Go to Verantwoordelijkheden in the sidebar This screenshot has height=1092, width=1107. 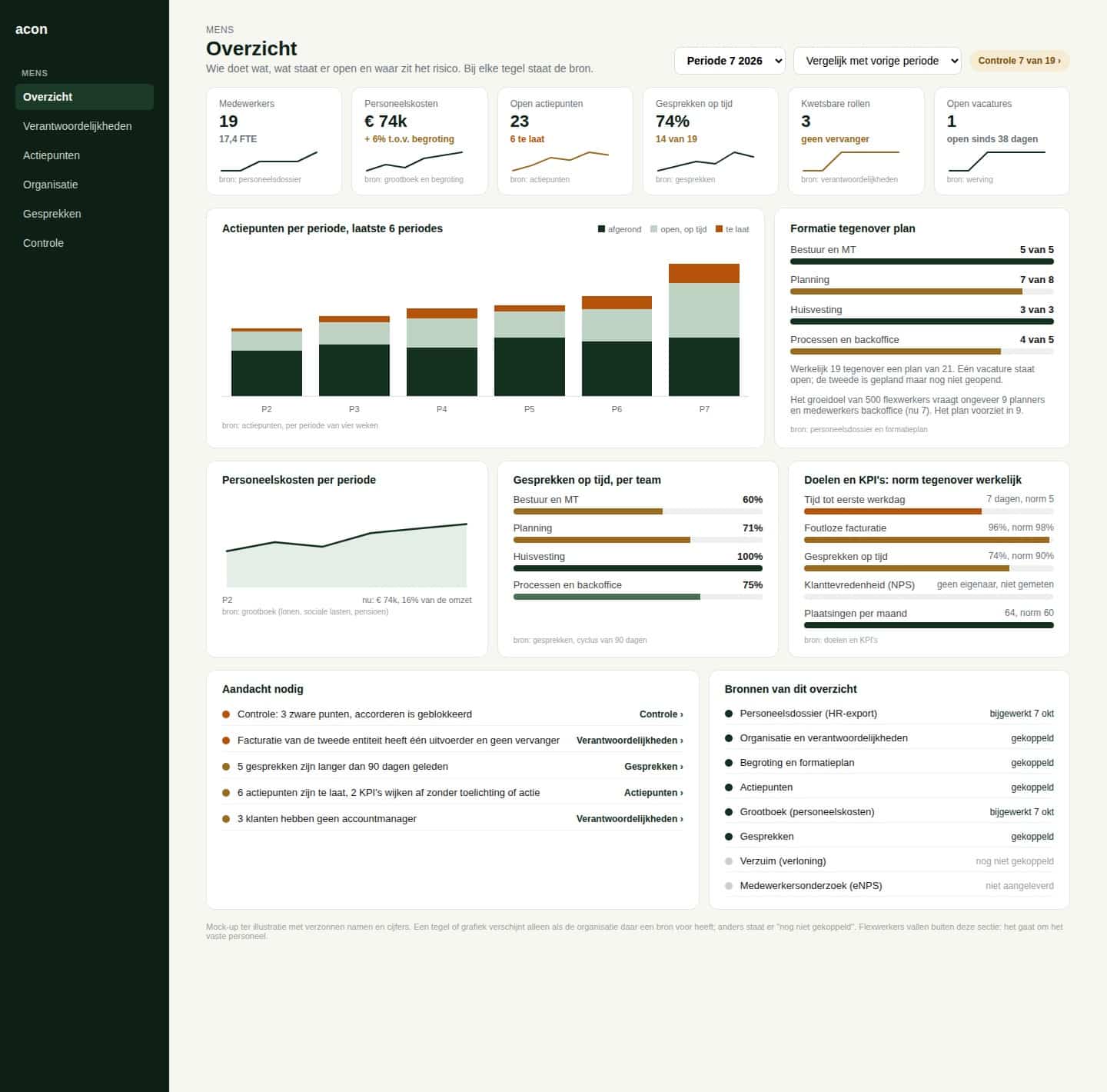coord(85,126)
